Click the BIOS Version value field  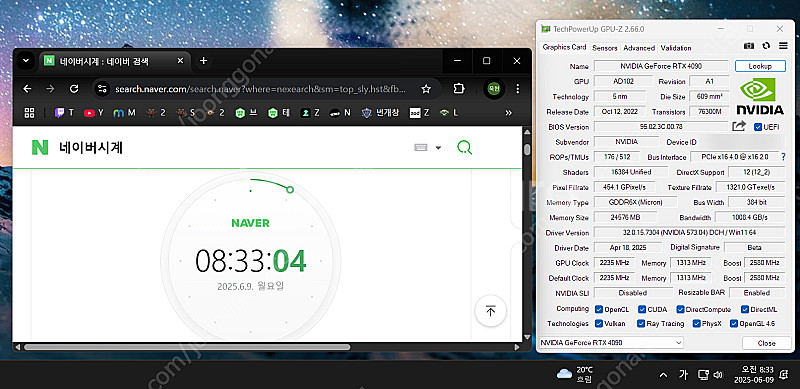[661, 127]
